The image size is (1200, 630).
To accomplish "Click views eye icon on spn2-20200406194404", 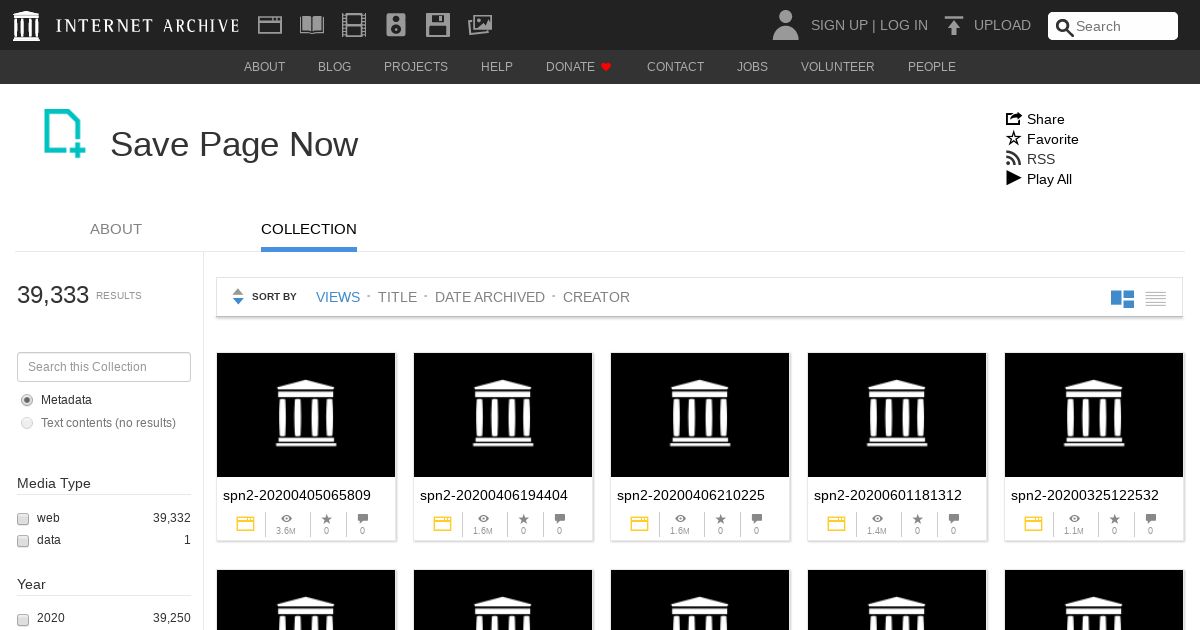I will [483, 519].
